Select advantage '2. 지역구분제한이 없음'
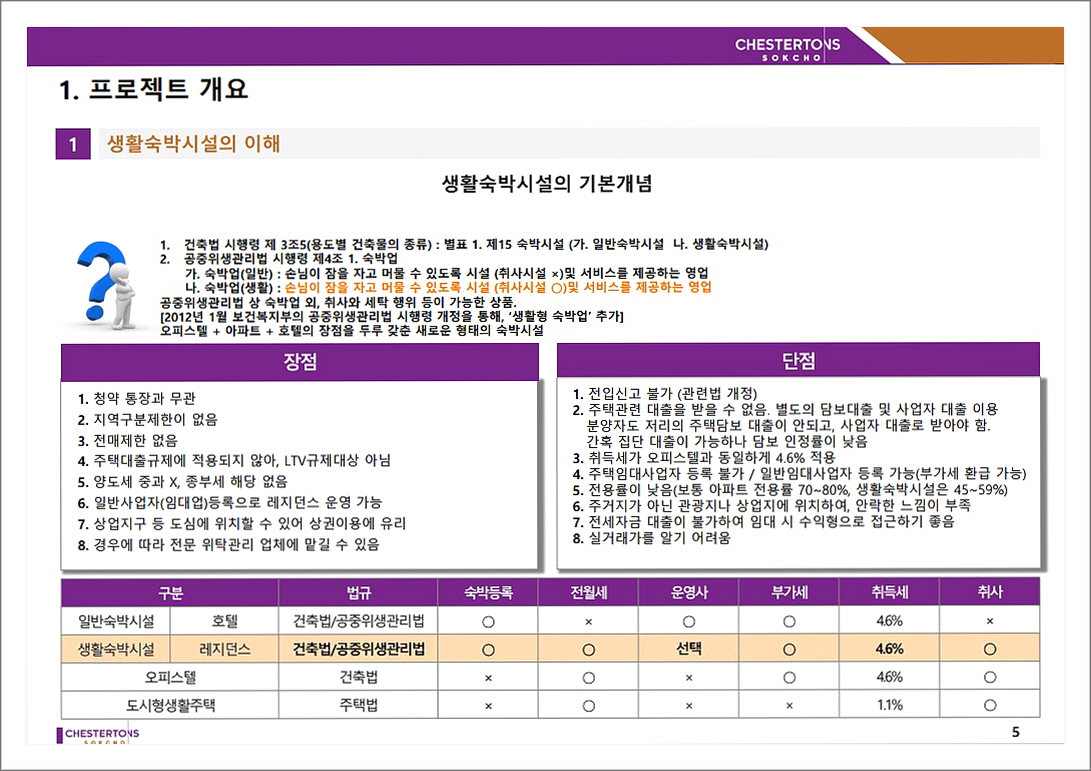The image size is (1091, 771). 148,420
